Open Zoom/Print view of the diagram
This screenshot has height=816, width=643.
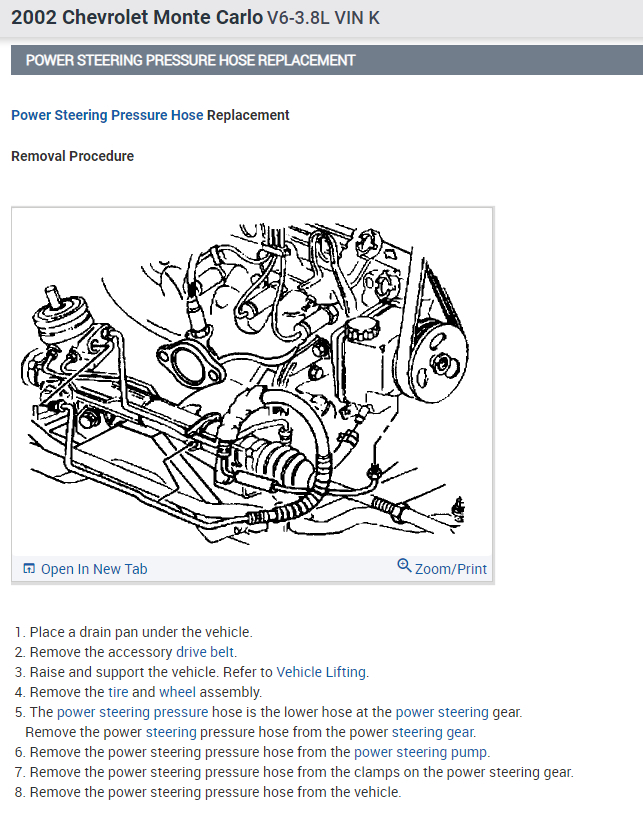442,567
